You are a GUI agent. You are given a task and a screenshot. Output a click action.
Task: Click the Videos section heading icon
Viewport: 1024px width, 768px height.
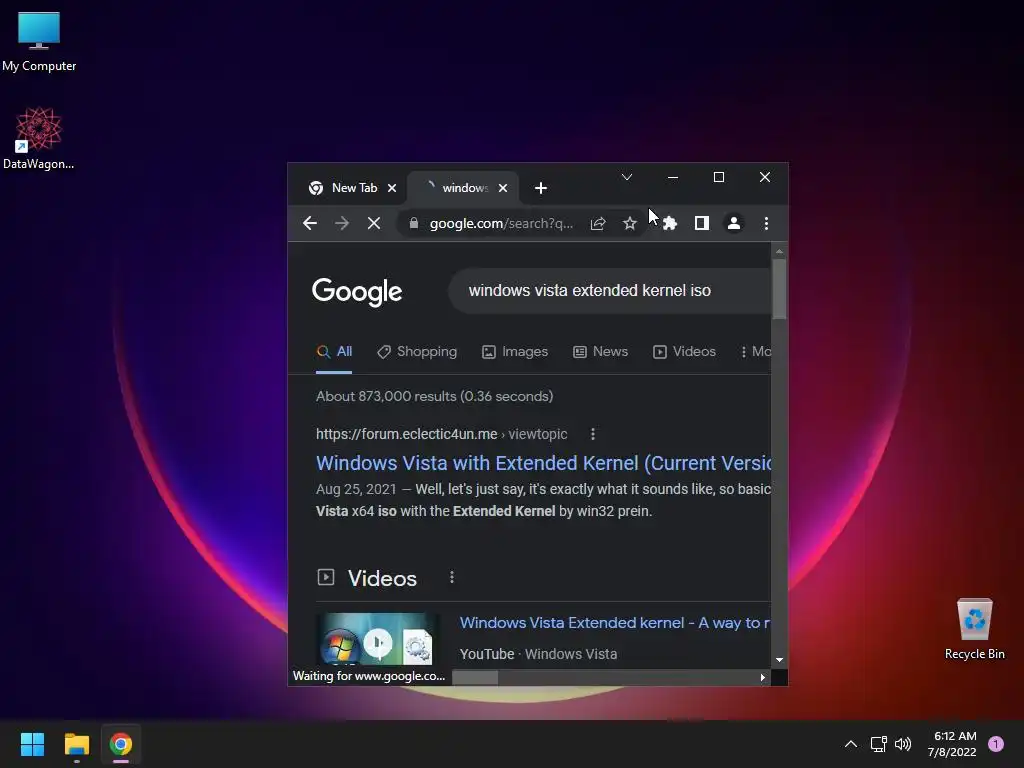[325, 577]
